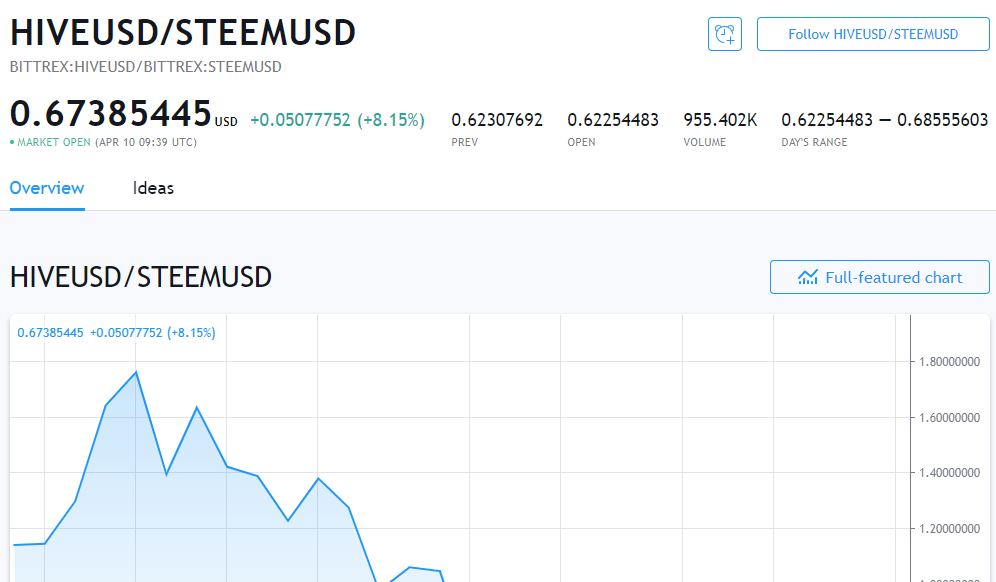996x582 pixels.
Task: Click the current price 0.67385445
Action: click(x=111, y=114)
